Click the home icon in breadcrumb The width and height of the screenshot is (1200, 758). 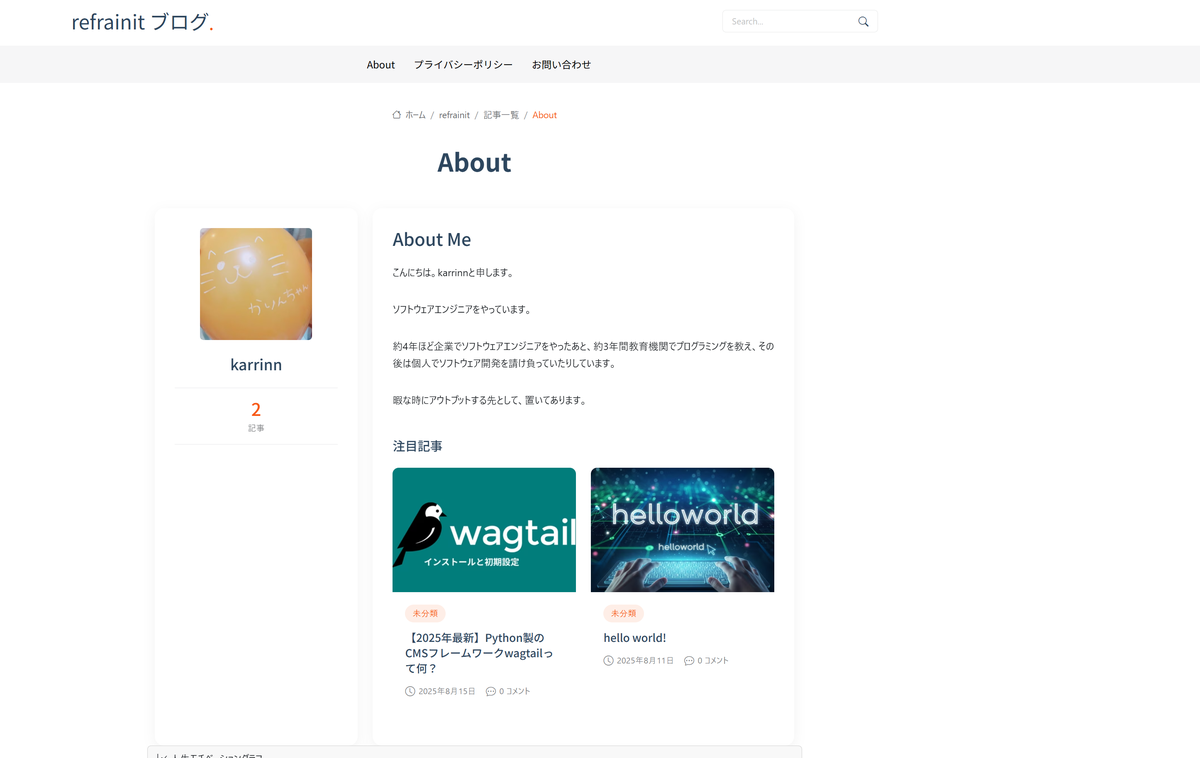397,115
